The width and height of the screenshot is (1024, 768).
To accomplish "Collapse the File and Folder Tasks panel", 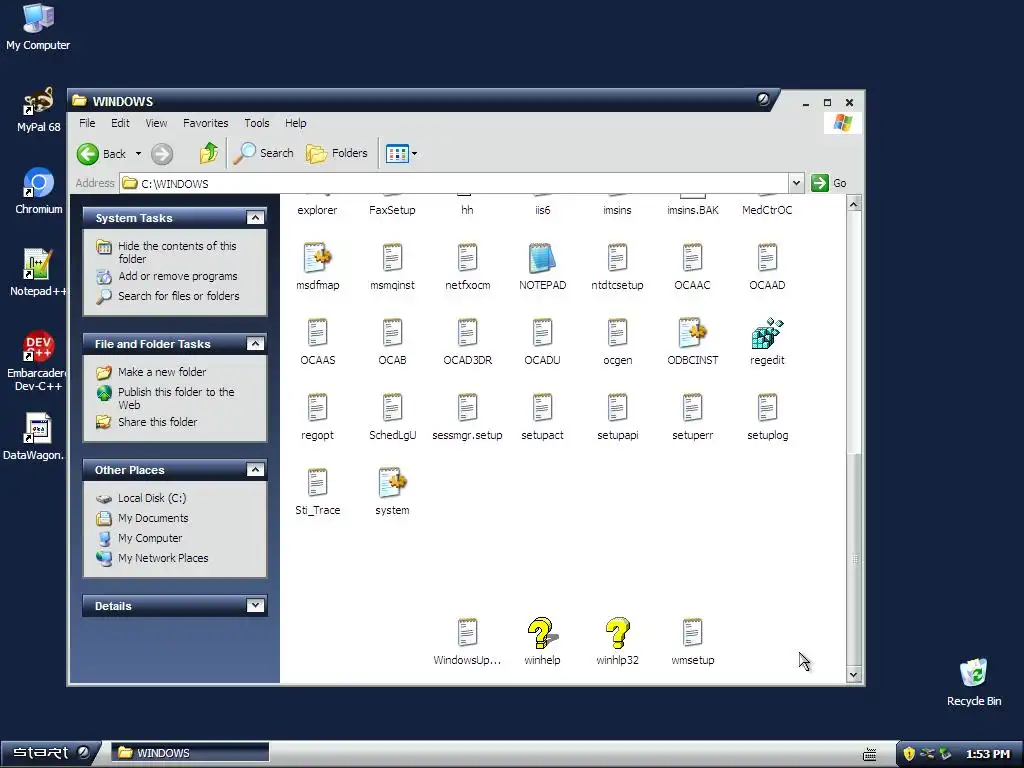I will [x=255, y=344].
